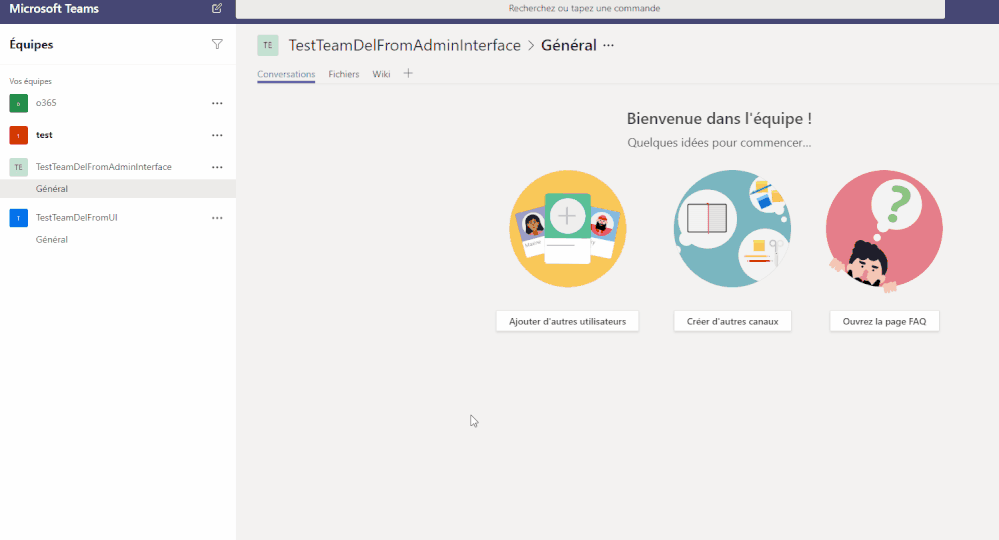Click the search or command box
Viewport: 999px width, 540px height.
[590, 8]
